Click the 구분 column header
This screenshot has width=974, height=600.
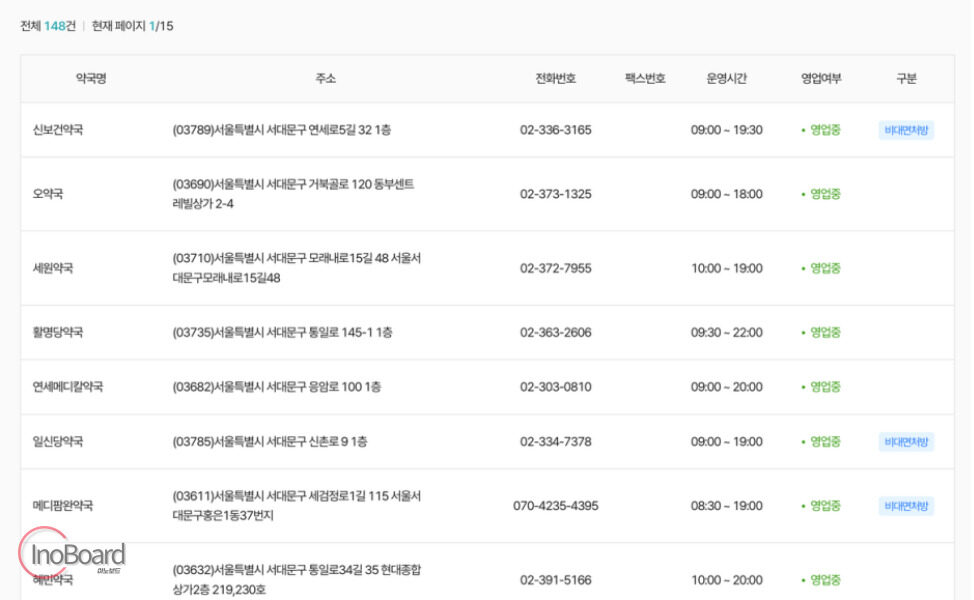click(x=906, y=78)
